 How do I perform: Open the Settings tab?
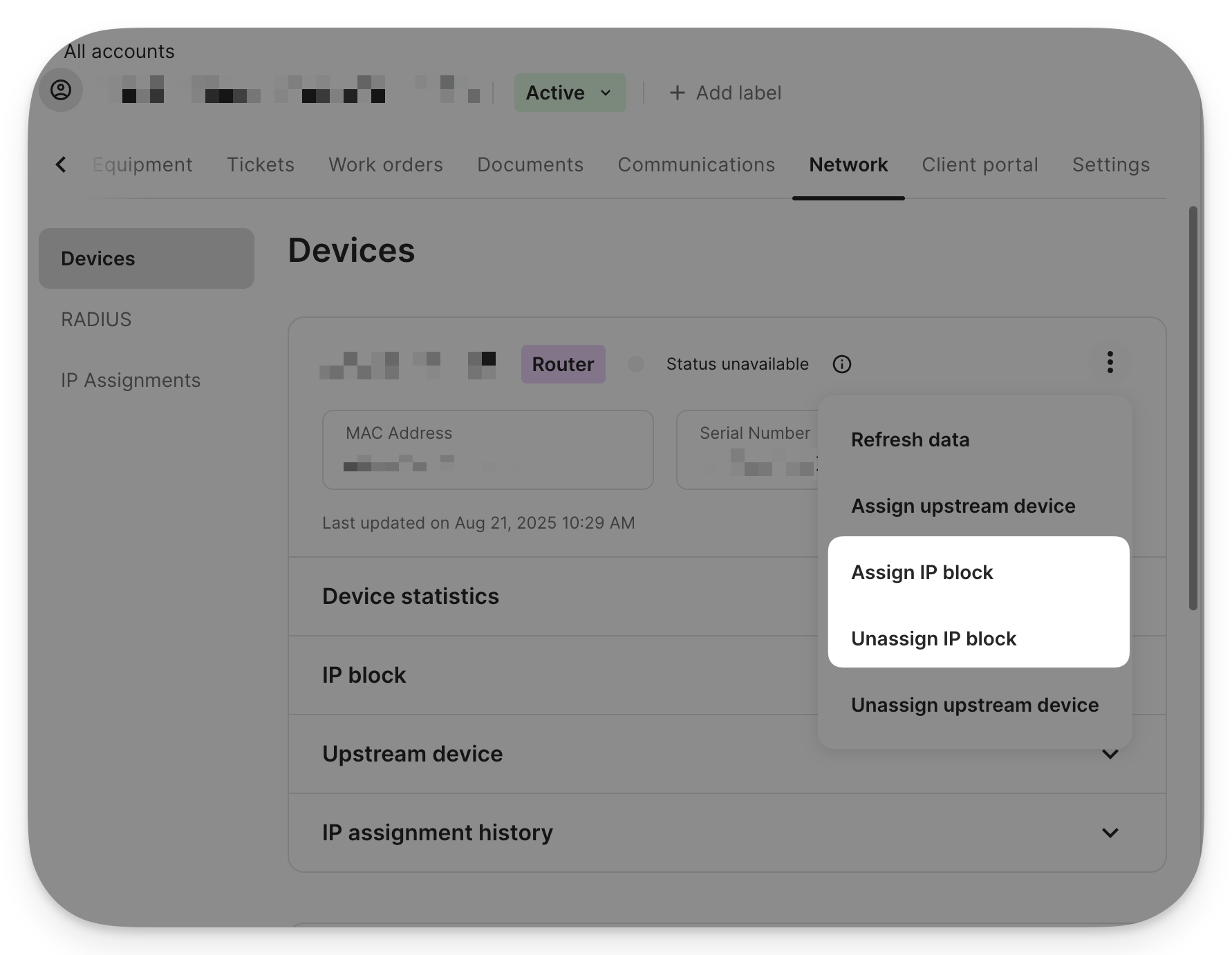(x=1111, y=164)
